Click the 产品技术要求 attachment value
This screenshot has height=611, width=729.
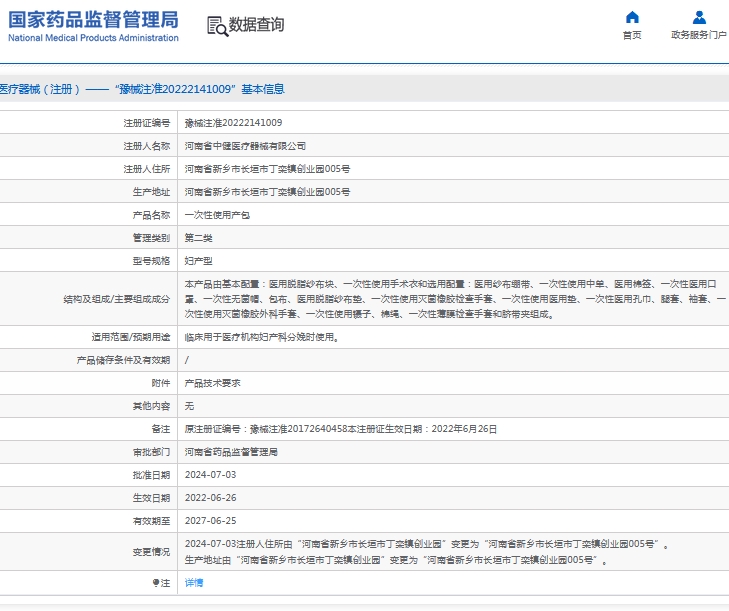(212, 383)
